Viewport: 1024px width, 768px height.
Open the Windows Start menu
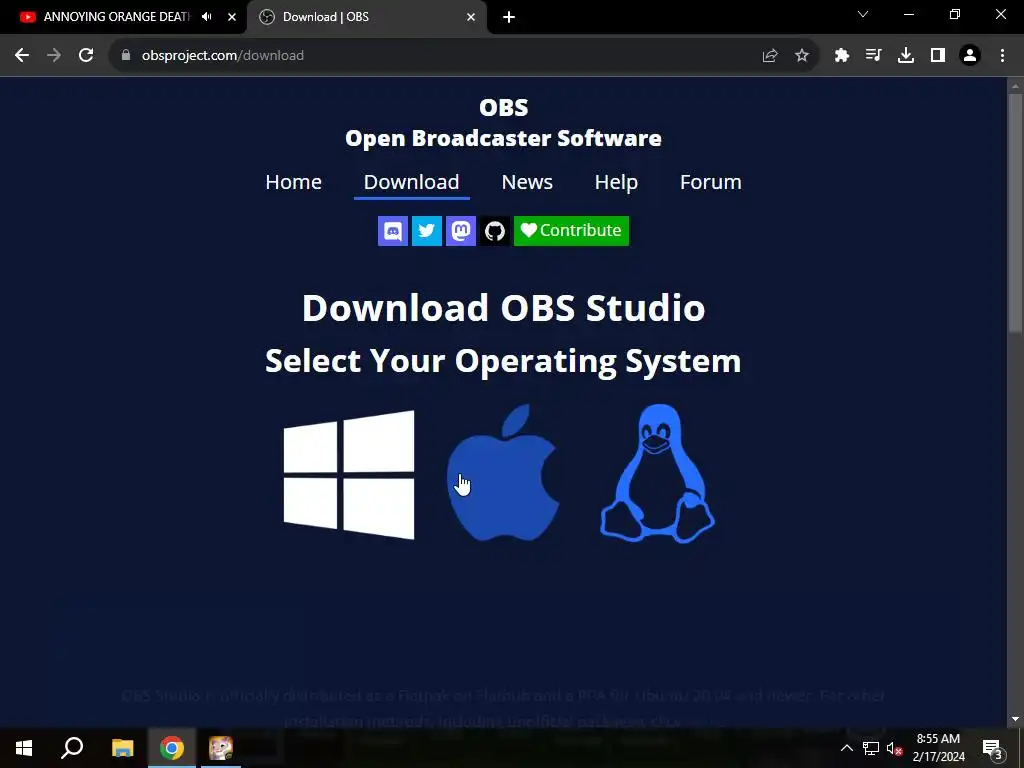[24, 748]
